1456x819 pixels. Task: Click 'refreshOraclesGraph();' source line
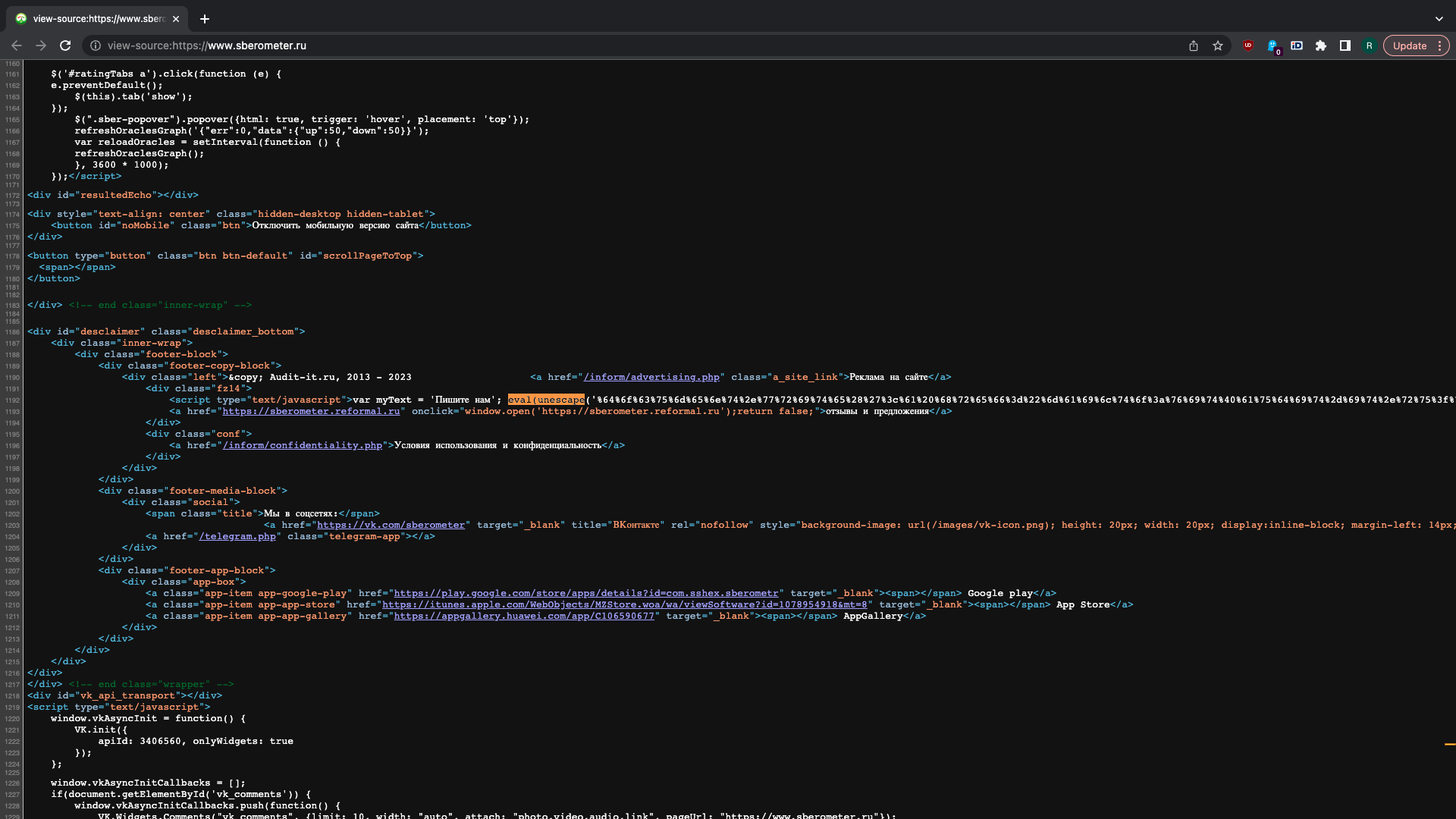140,153
